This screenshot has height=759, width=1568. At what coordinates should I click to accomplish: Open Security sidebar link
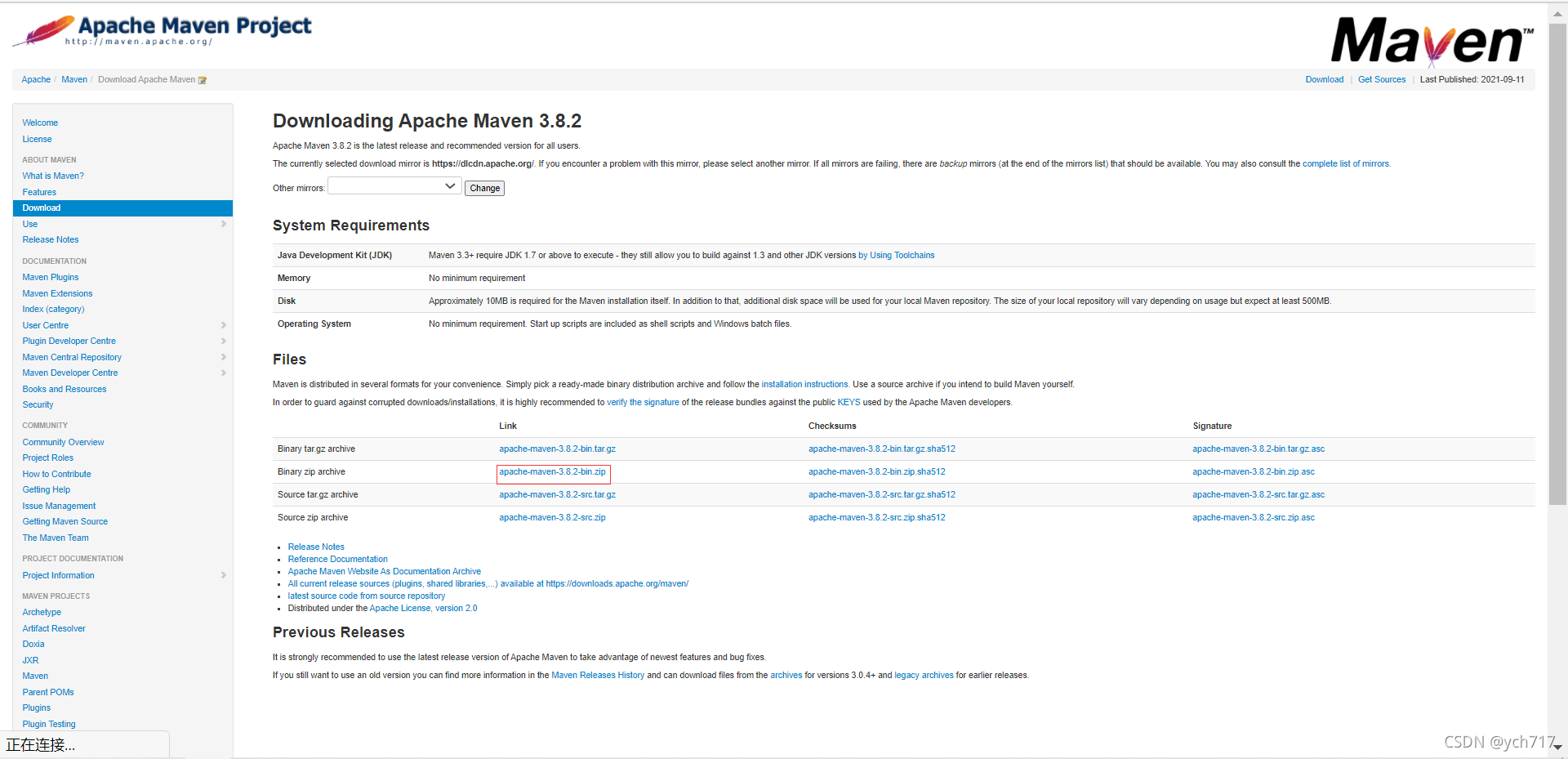coord(38,404)
